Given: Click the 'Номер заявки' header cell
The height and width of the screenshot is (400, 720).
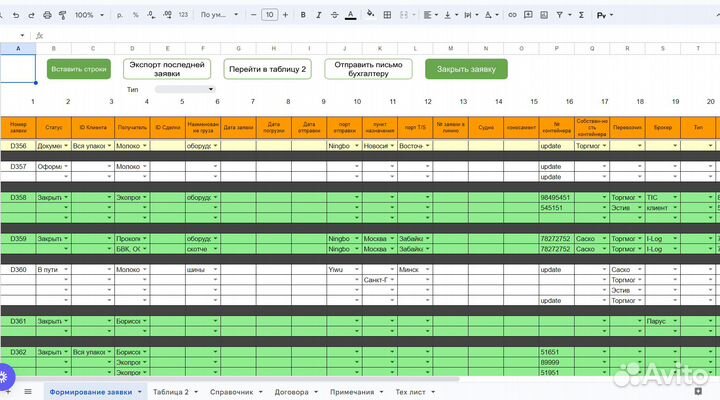Looking at the screenshot, I should 18,127.
